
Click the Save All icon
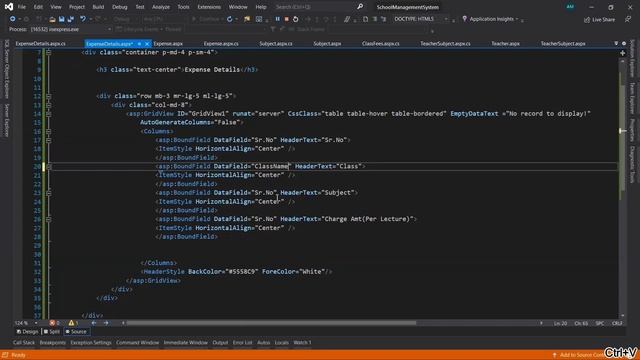pos(71,19)
